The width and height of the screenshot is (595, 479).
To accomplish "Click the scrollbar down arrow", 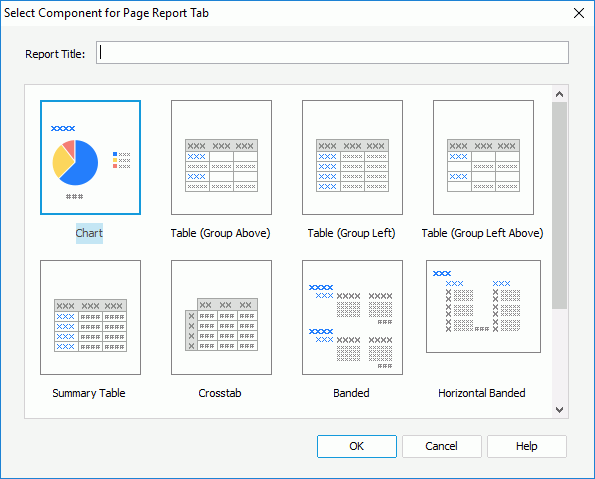I will 559,410.
